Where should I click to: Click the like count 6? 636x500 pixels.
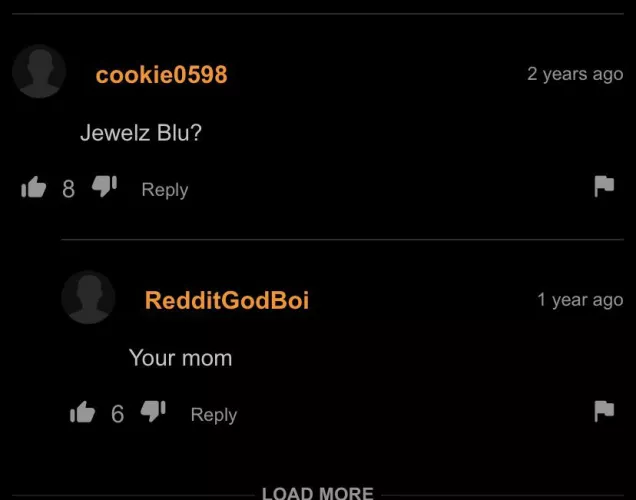click(118, 414)
